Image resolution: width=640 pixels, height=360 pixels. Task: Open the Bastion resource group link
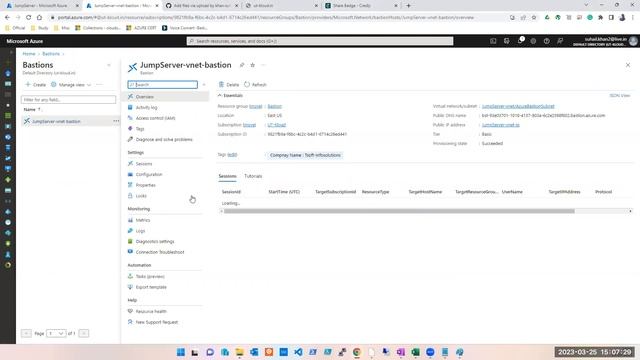pyautogui.click(x=274, y=106)
